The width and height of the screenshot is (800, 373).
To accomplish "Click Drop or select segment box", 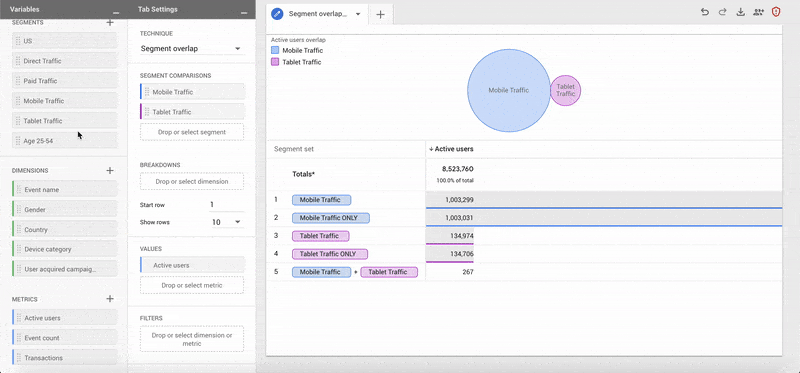I will pos(192,132).
